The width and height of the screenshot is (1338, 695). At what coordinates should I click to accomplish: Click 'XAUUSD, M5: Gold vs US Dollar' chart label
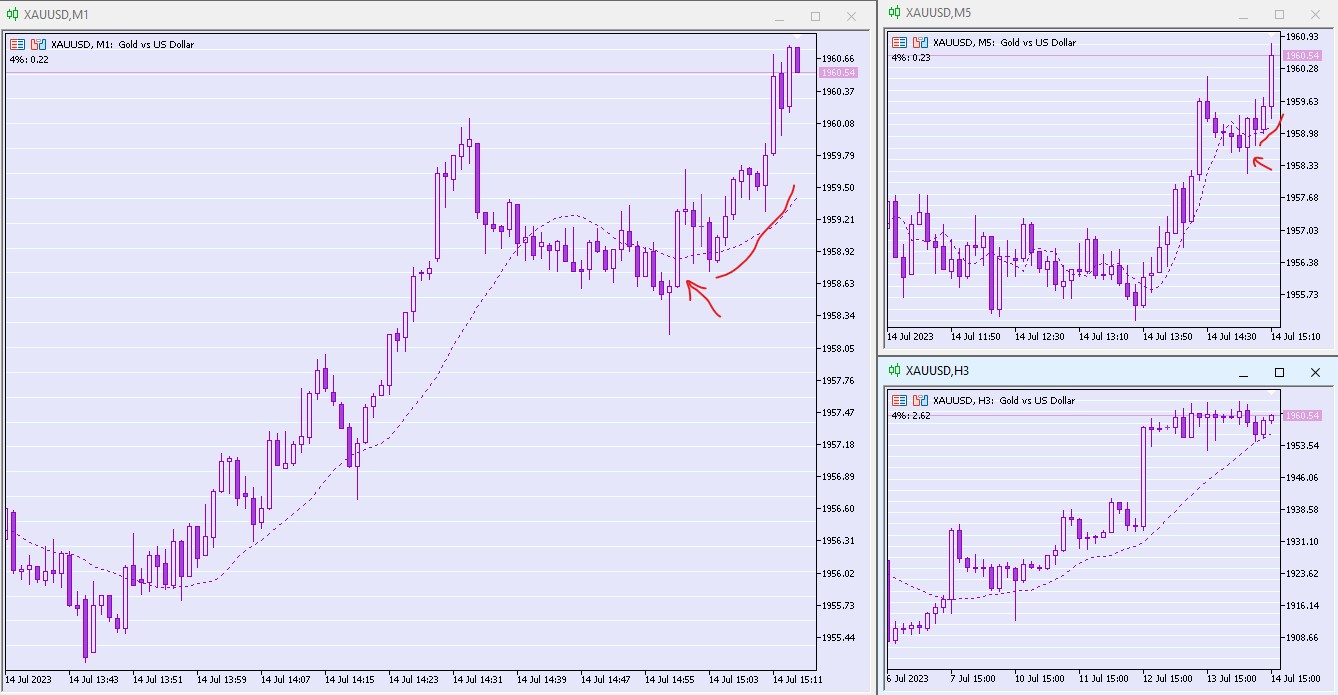1005,42
